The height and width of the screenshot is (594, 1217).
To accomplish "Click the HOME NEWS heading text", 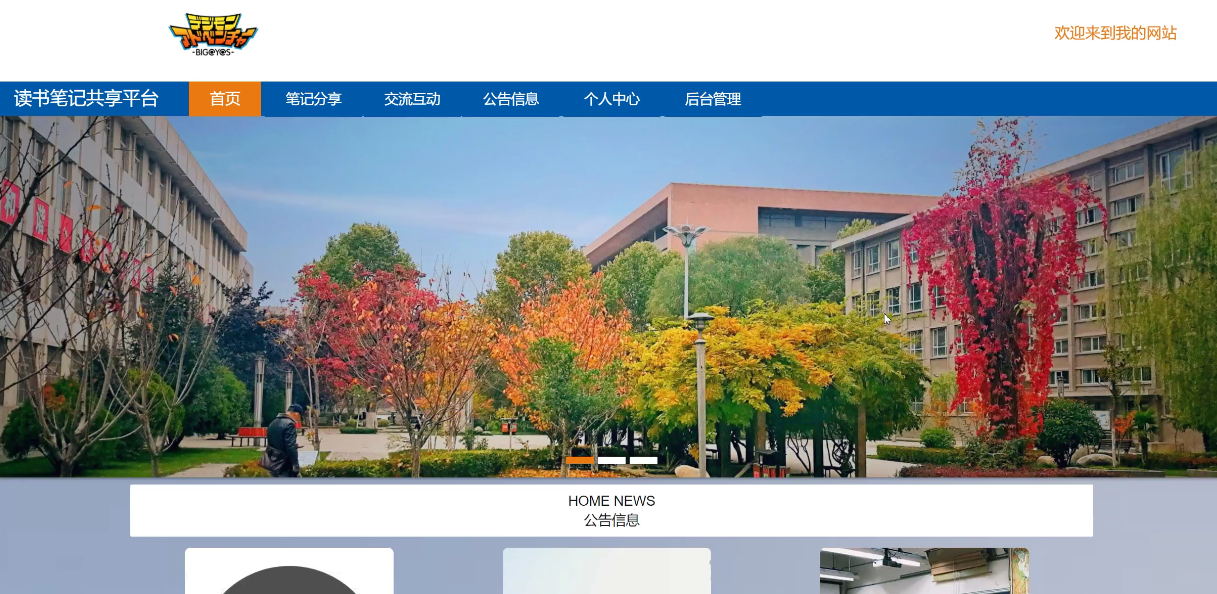I will (611, 501).
